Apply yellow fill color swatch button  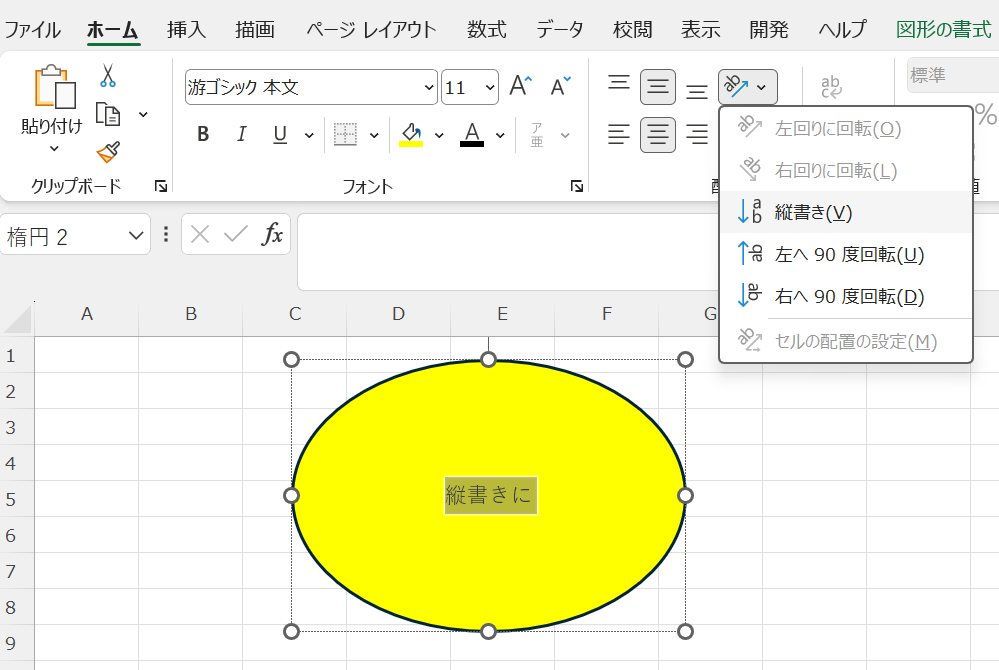411,135
